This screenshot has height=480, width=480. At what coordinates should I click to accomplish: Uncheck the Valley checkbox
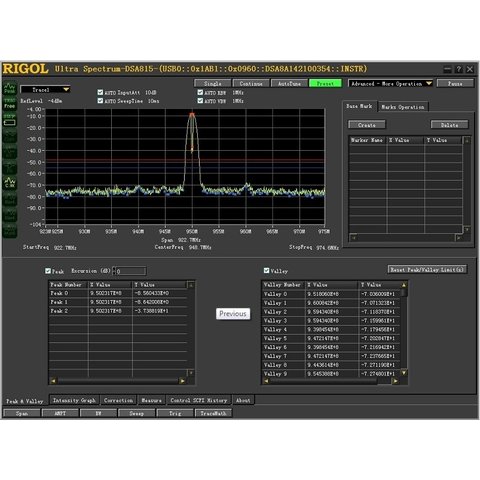pos(266,270)
